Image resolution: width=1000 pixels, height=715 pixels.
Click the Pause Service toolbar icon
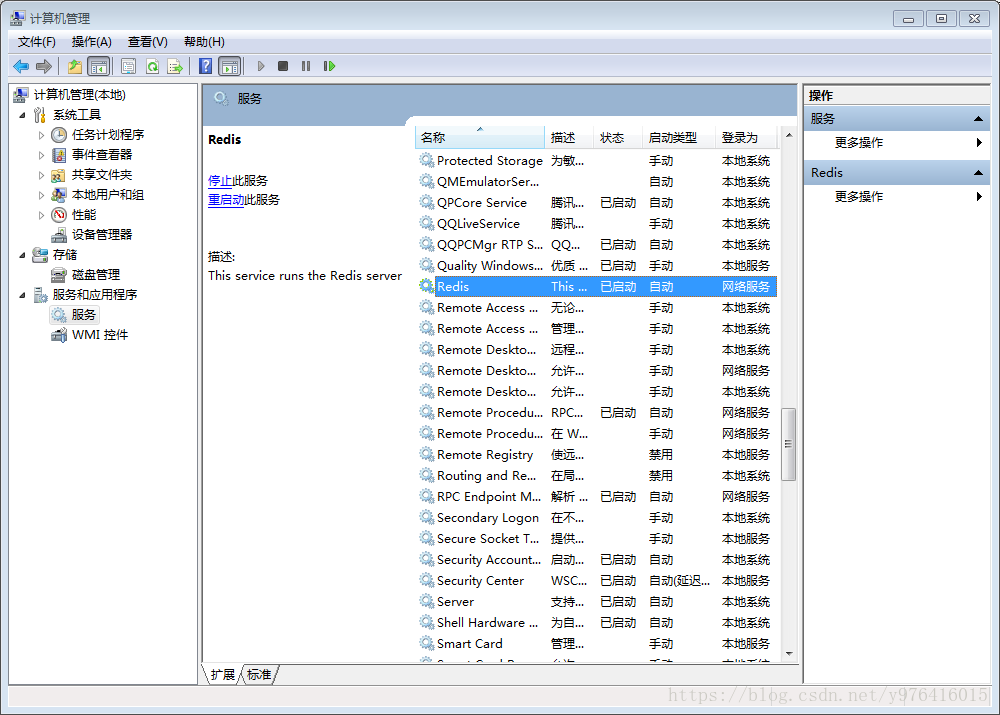pos(306,66)
